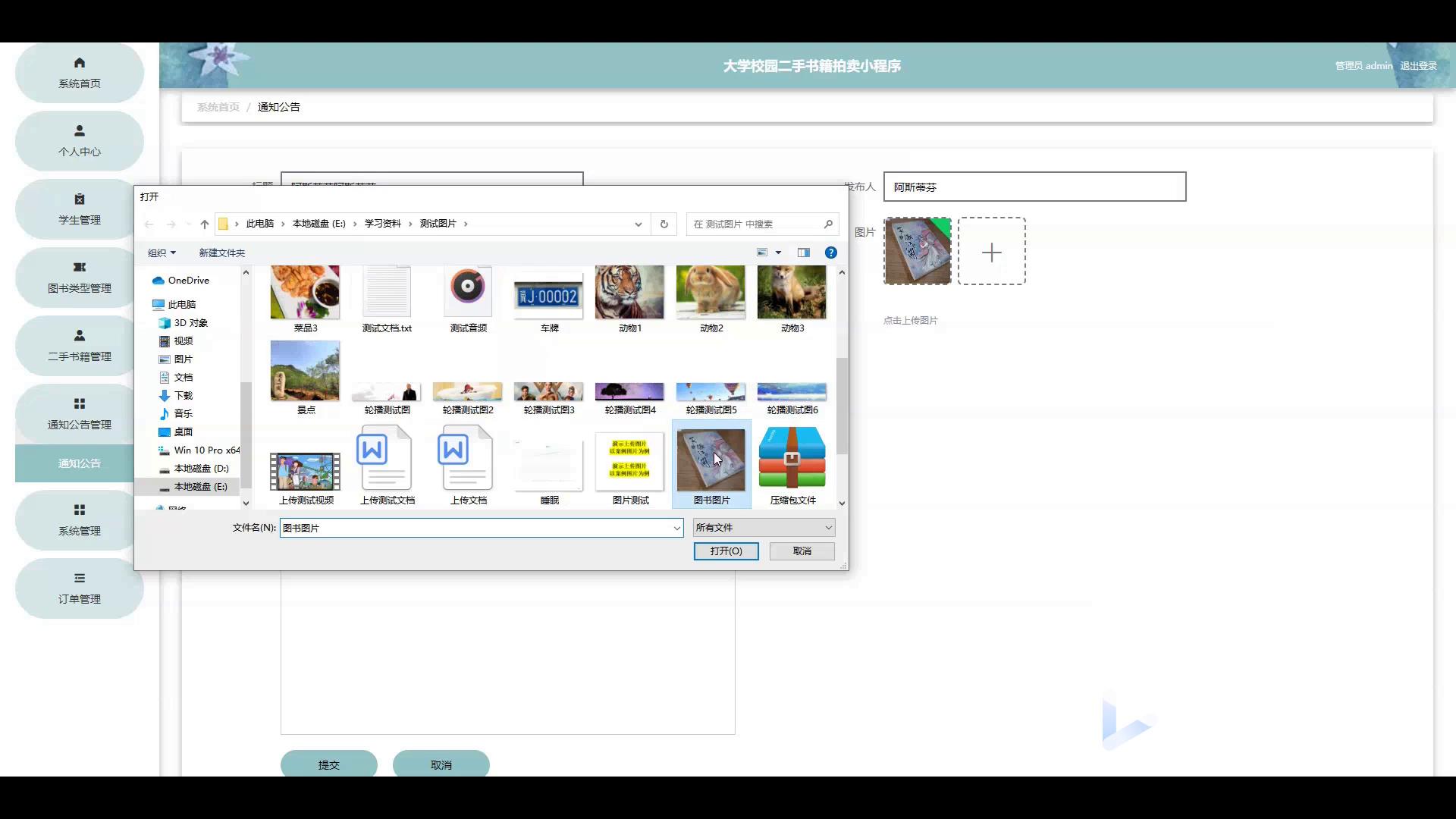The width and height of the screenshot is (1456, 819).
Task: Click the plus box to upload image
Action: pos(992,251)
